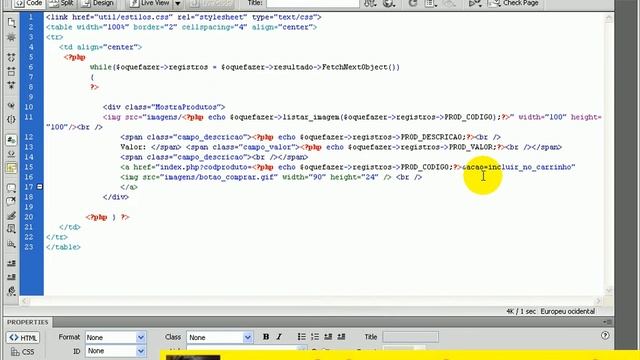Click the Unordered List icon
Image resolution: width=640 pixels, height=360 pixels.
(x=302, y=337)
